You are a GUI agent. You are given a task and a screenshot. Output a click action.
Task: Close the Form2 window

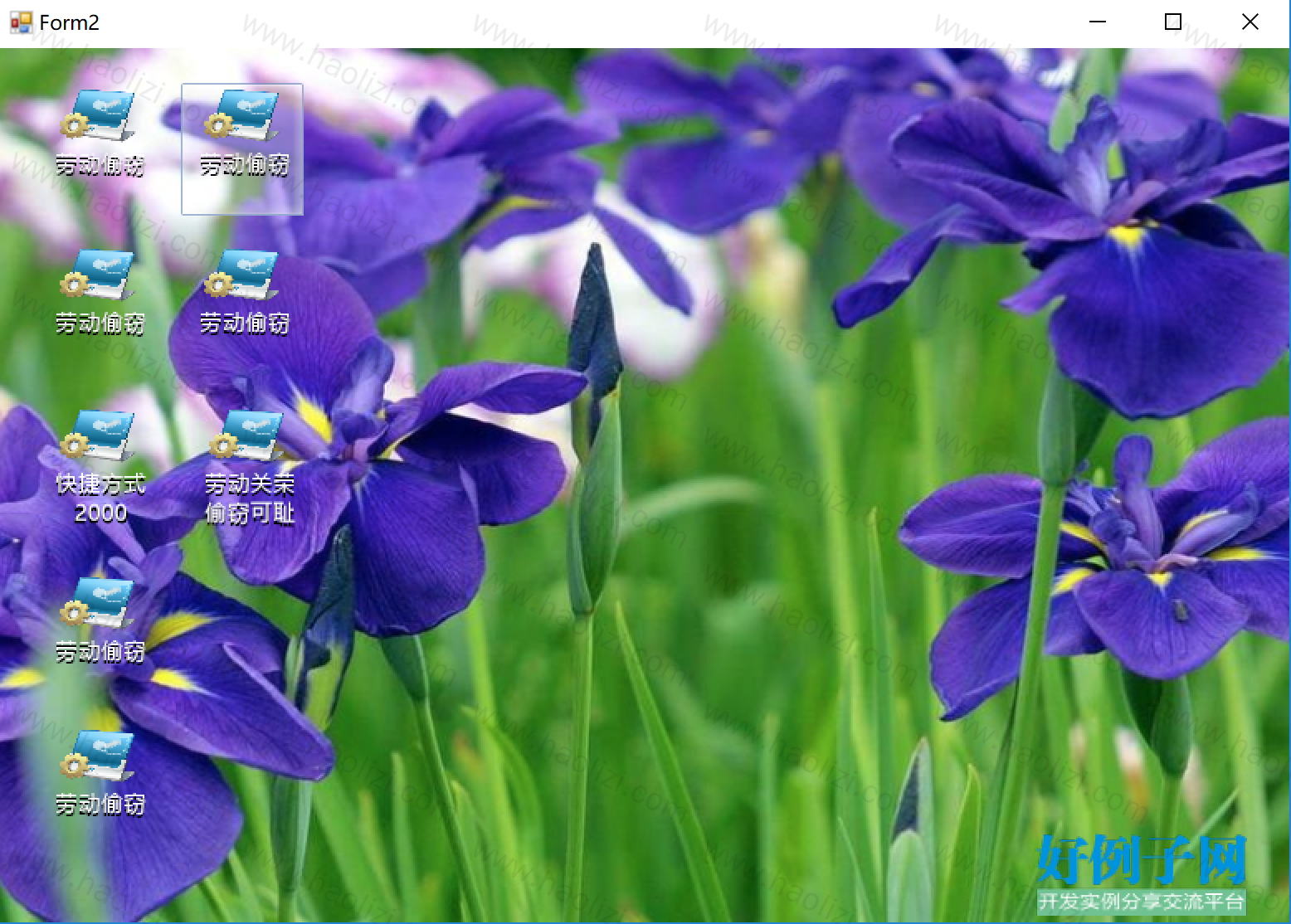tap(1250, 22)
